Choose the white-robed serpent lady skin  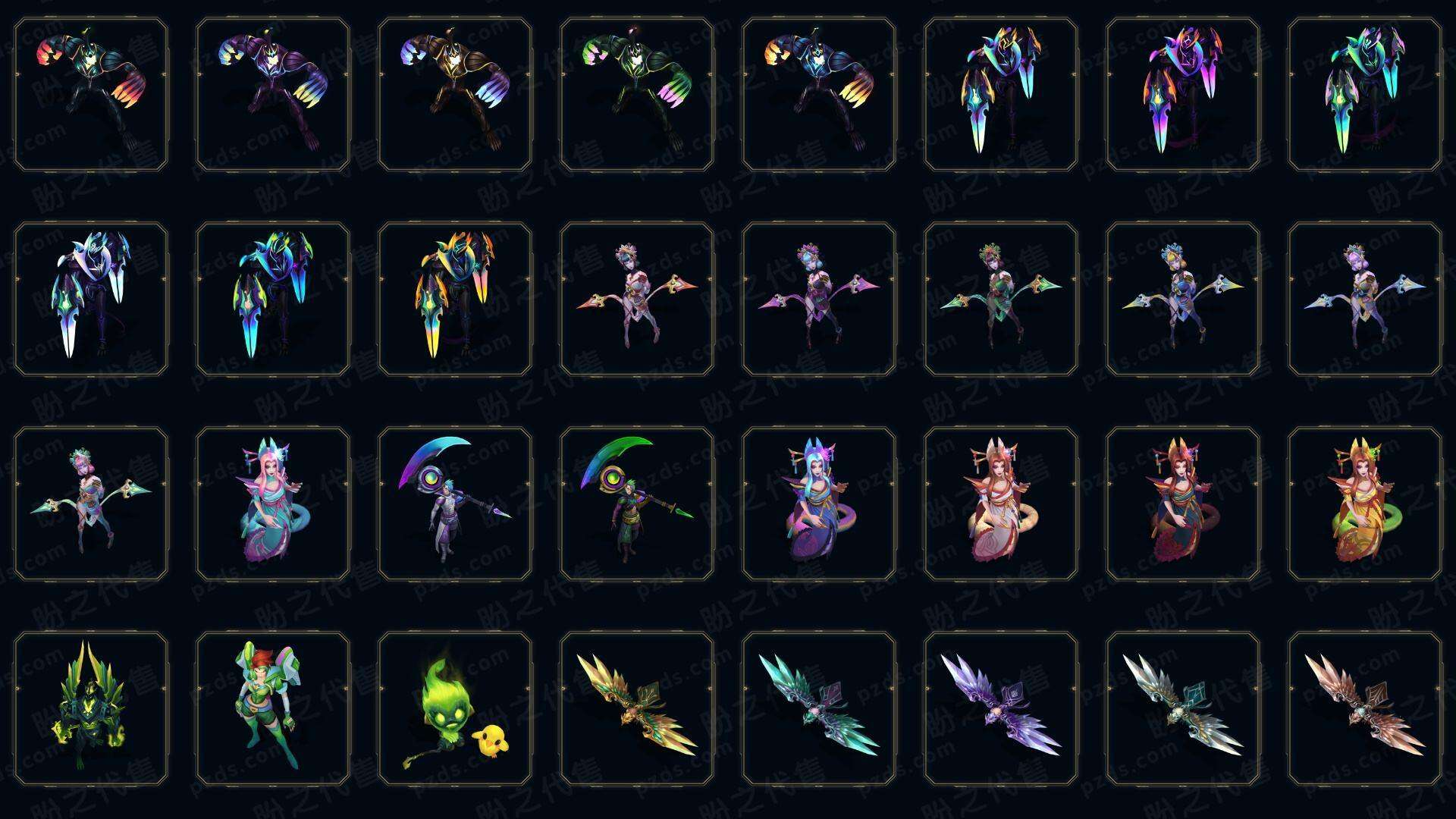pos(1001,504)
